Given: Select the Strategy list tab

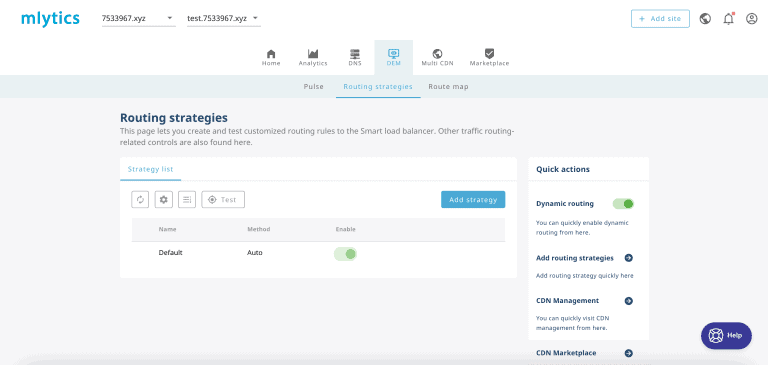Looking at the screenshot, I should [150, 169].
